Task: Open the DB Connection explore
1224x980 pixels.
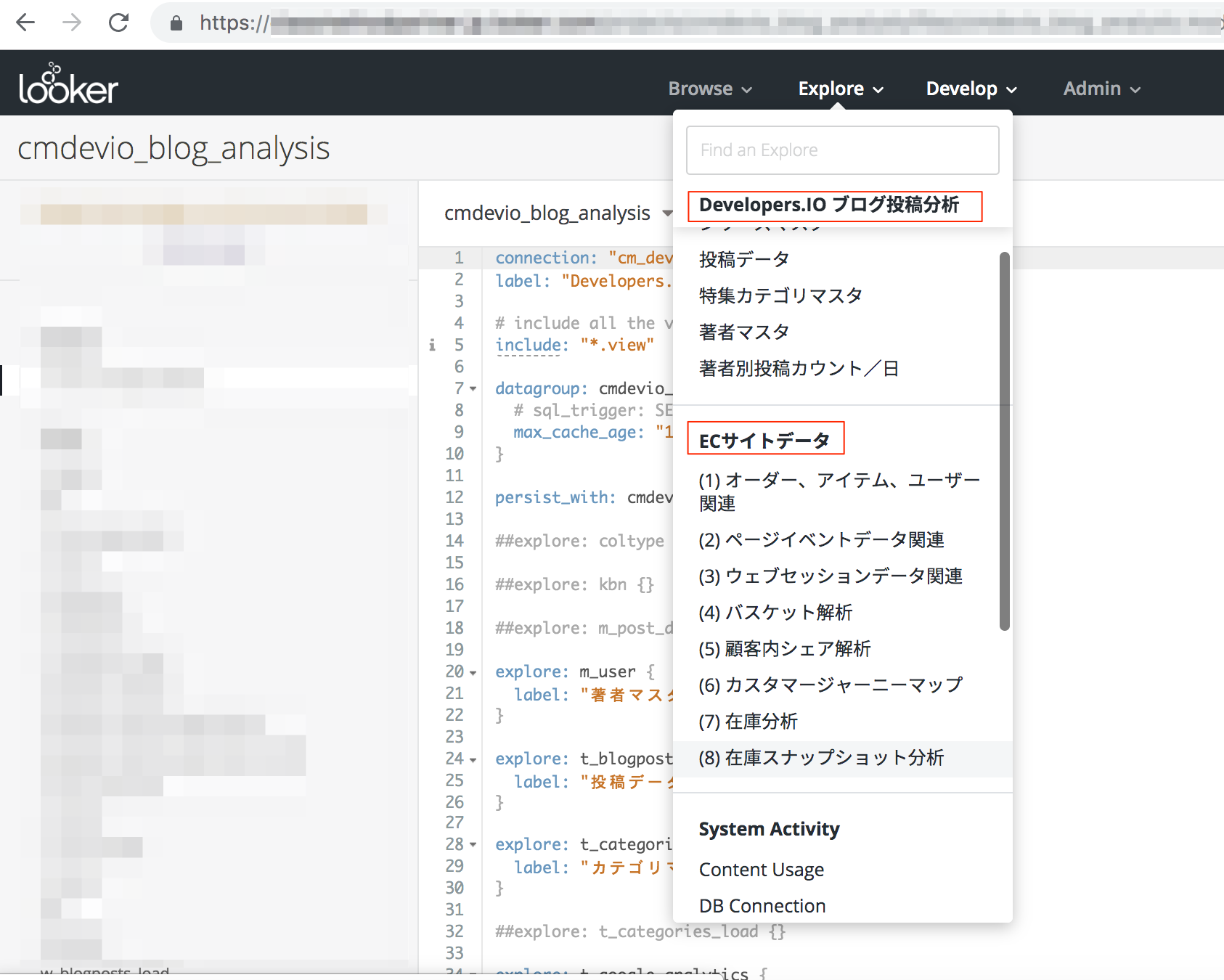Action: click(x=762, y=905)
